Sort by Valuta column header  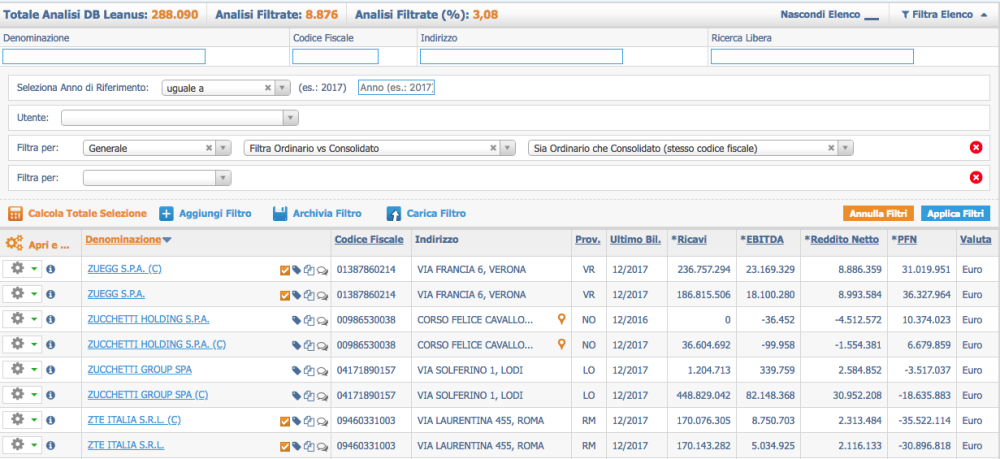pyautogui.click(x=976, y=240)
